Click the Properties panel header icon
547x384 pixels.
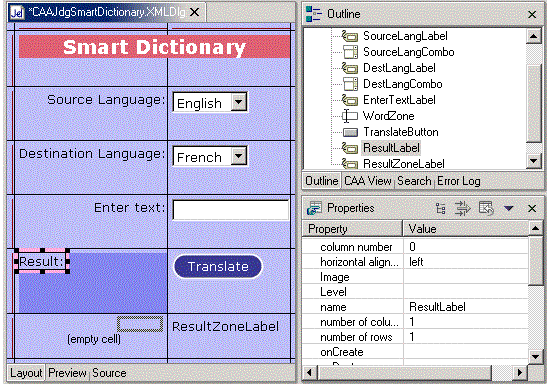point(314,208)
